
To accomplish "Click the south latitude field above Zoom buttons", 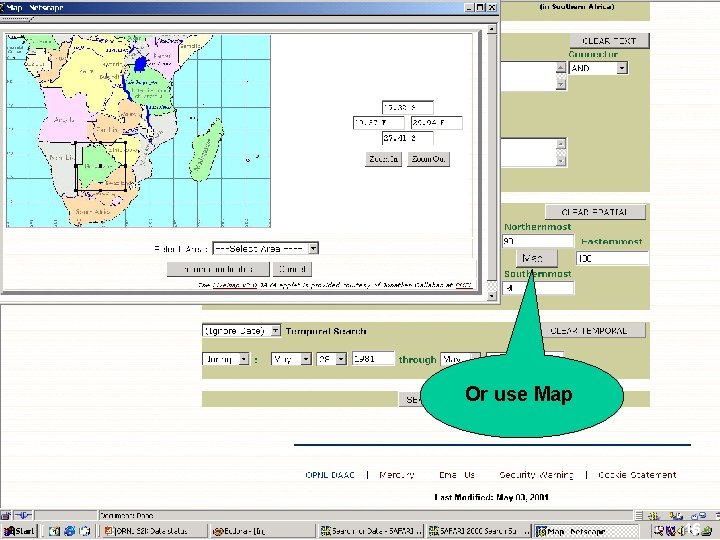I will 407,138.
